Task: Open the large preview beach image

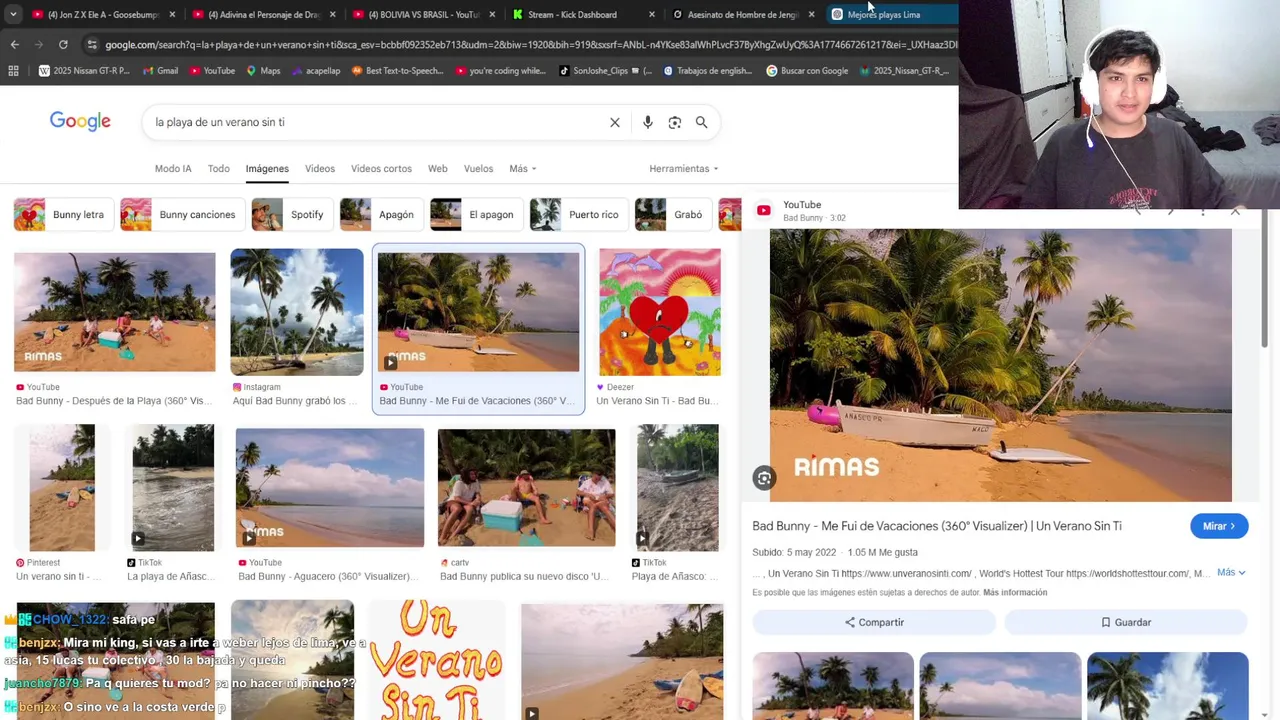Action: (x=1000, y=365)
